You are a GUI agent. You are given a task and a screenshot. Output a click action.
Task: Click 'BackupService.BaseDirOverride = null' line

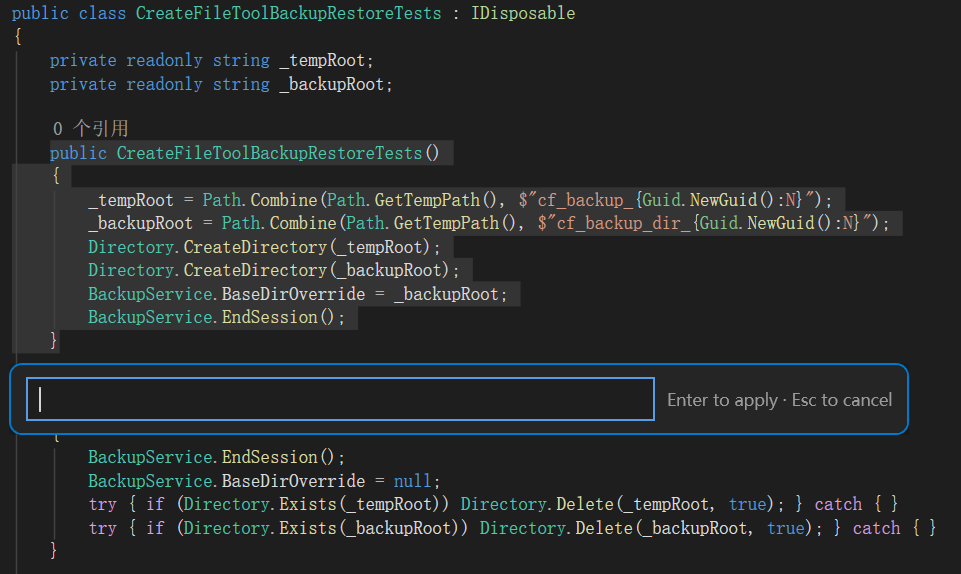click(264, 481)
